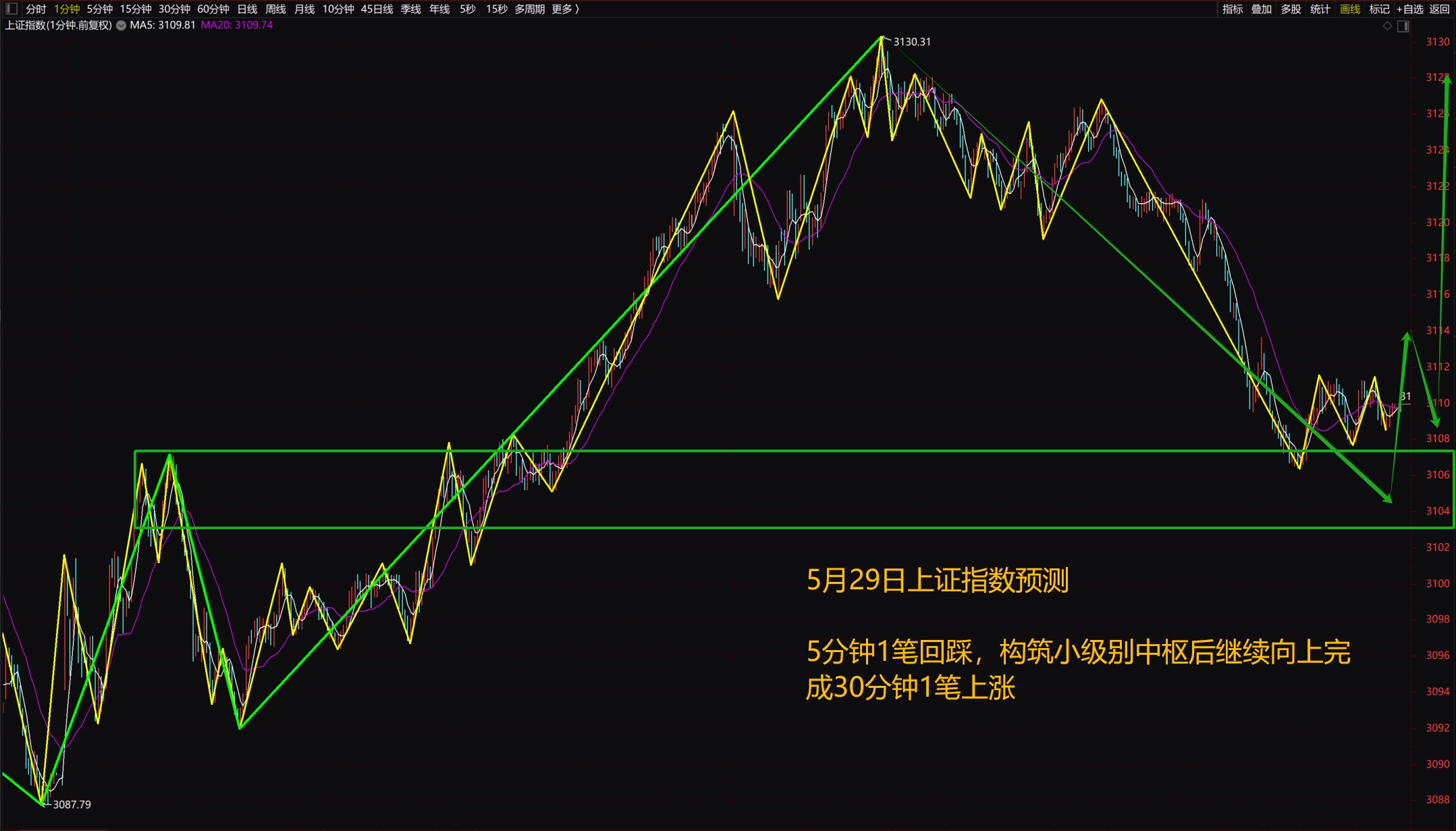Click the 3096 tick on price axis

[x=1438, y=655]
